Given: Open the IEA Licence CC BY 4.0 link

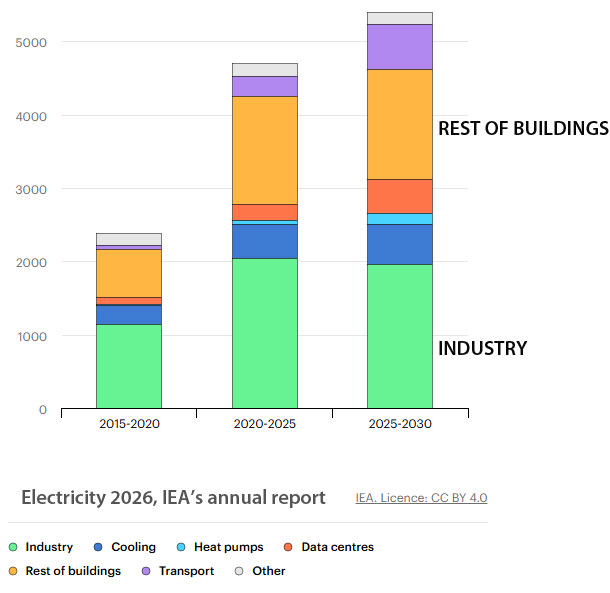Looking at the screenshot, I should (x=421, y=498).
